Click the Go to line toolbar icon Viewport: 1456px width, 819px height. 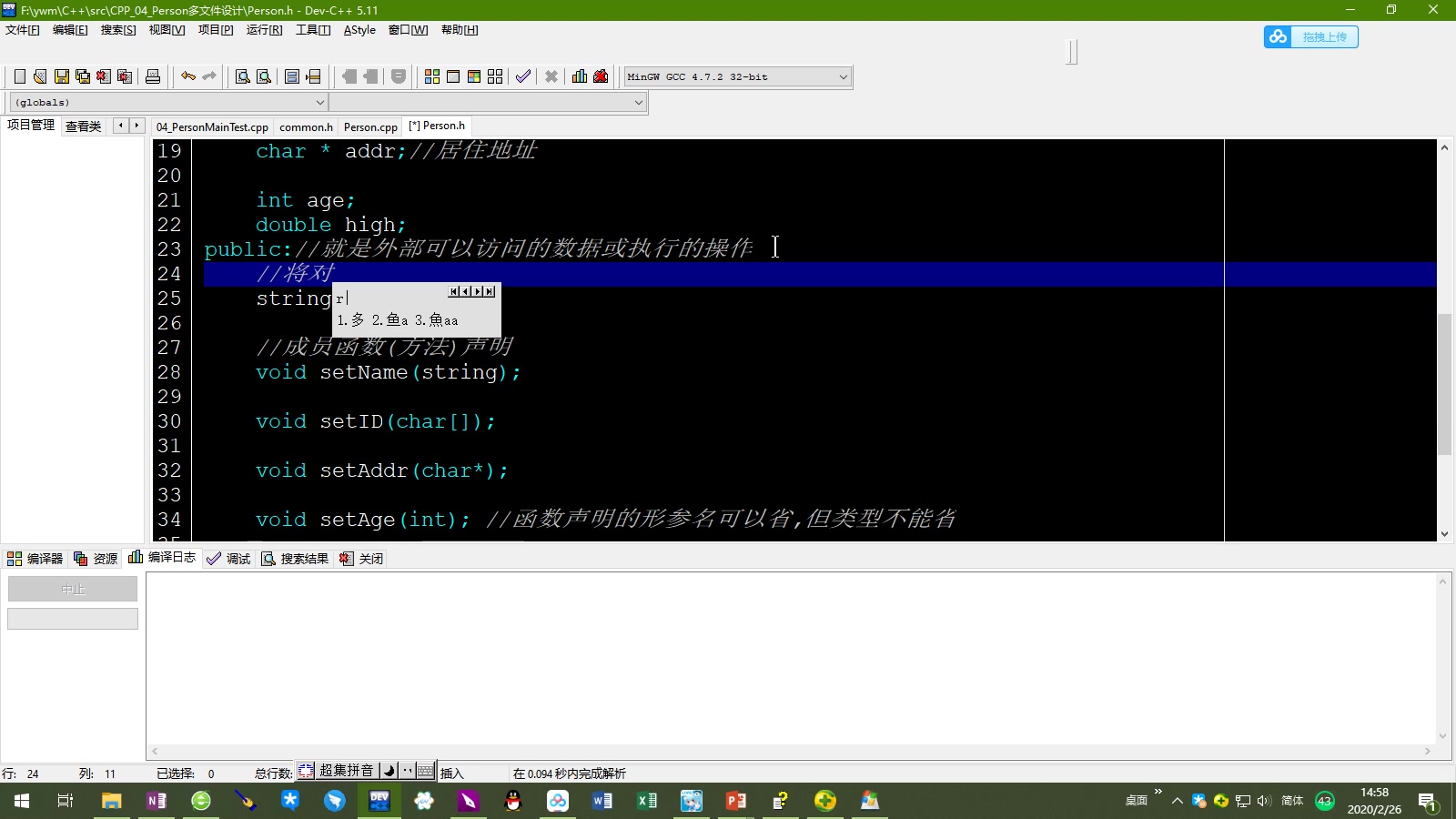point(313,76)
